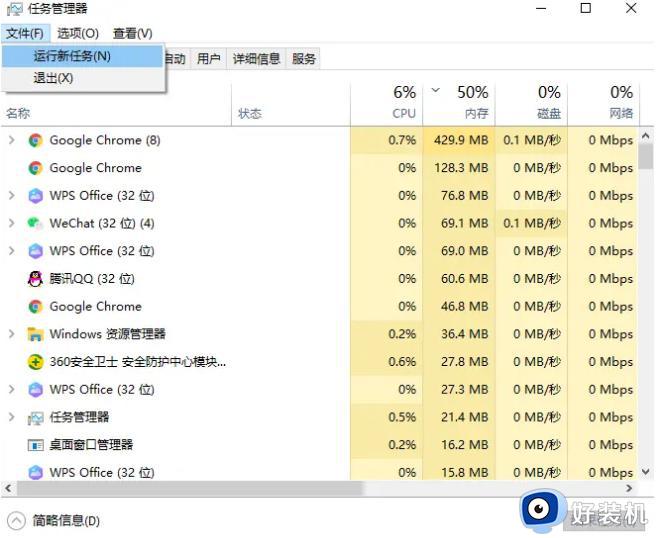Sort by the 磁盘 column header
Screen dimensions: 656x538
[x=531, y=104]
